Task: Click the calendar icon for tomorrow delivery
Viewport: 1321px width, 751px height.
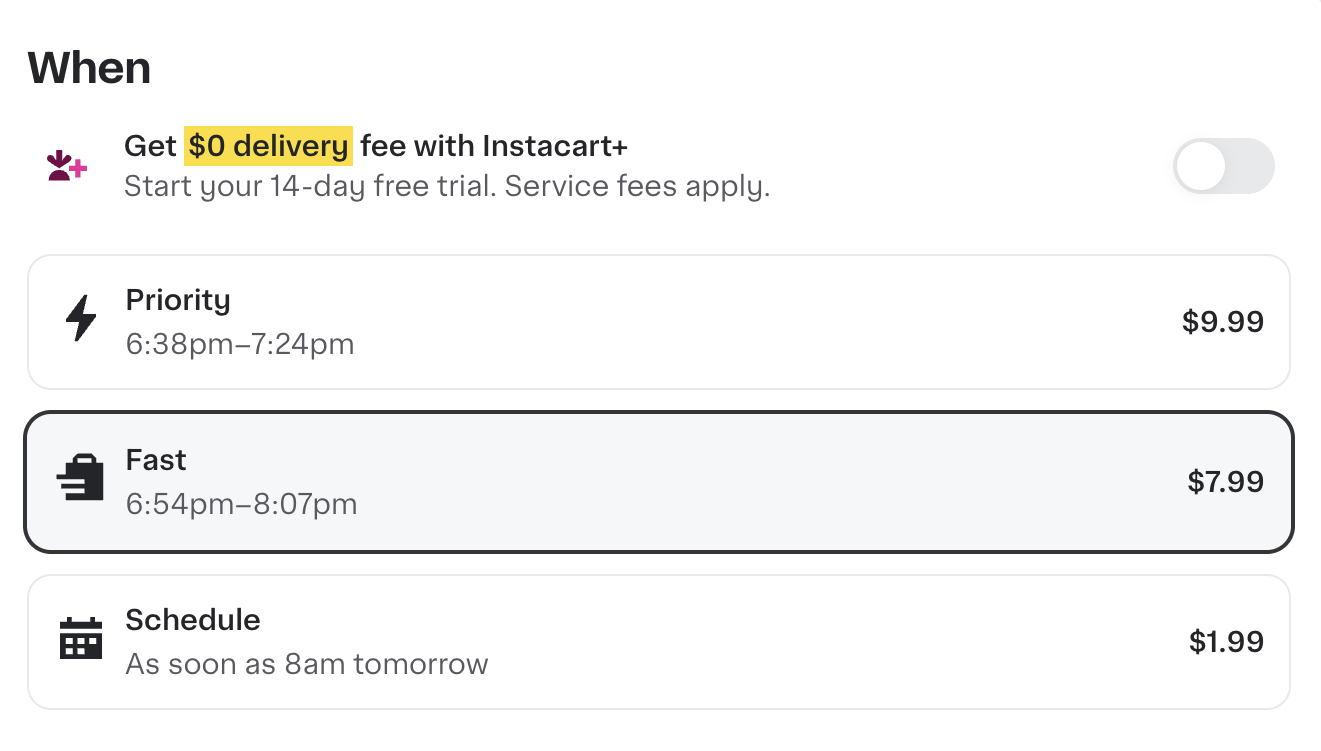Action: [81, 638]
